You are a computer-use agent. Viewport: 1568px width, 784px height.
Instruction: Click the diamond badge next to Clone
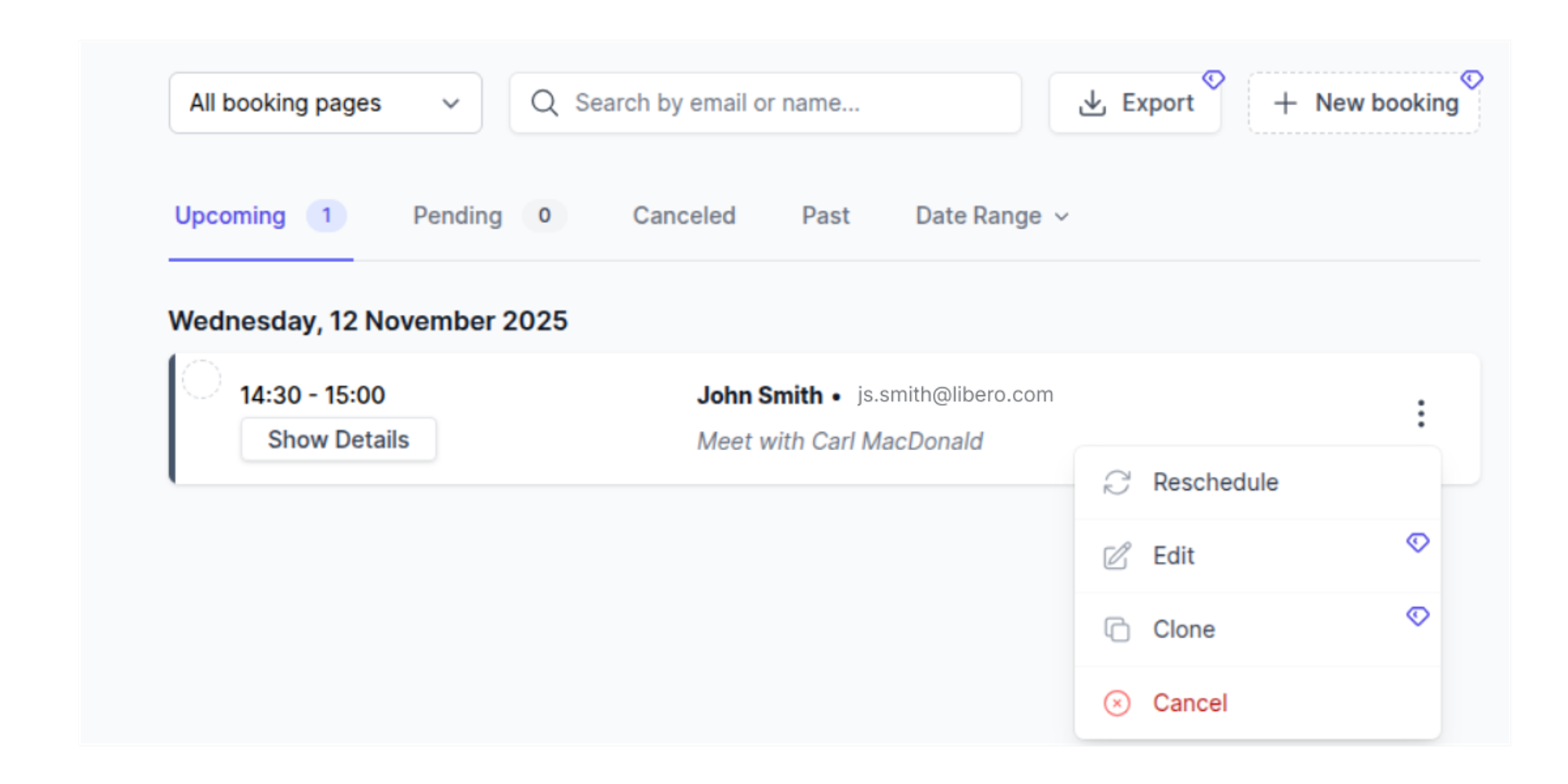point(1417,616)
